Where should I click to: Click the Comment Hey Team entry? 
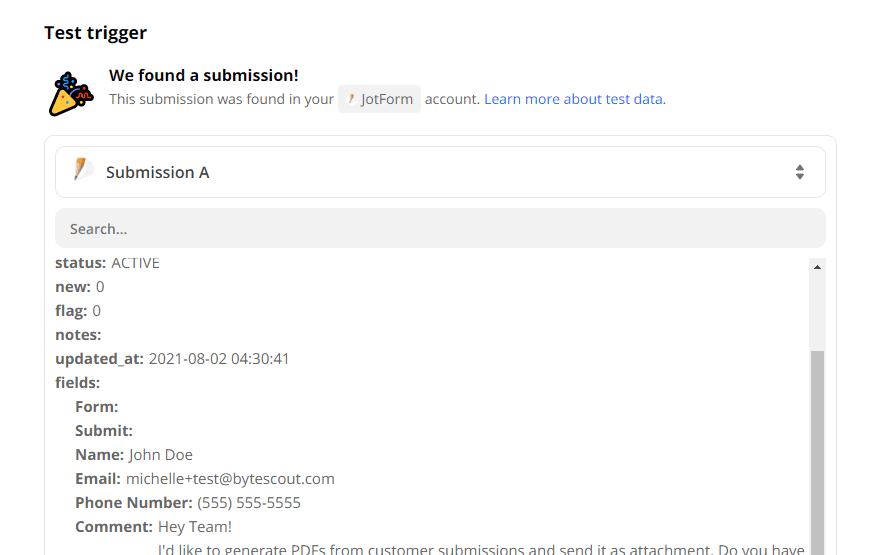coord(153,527)
